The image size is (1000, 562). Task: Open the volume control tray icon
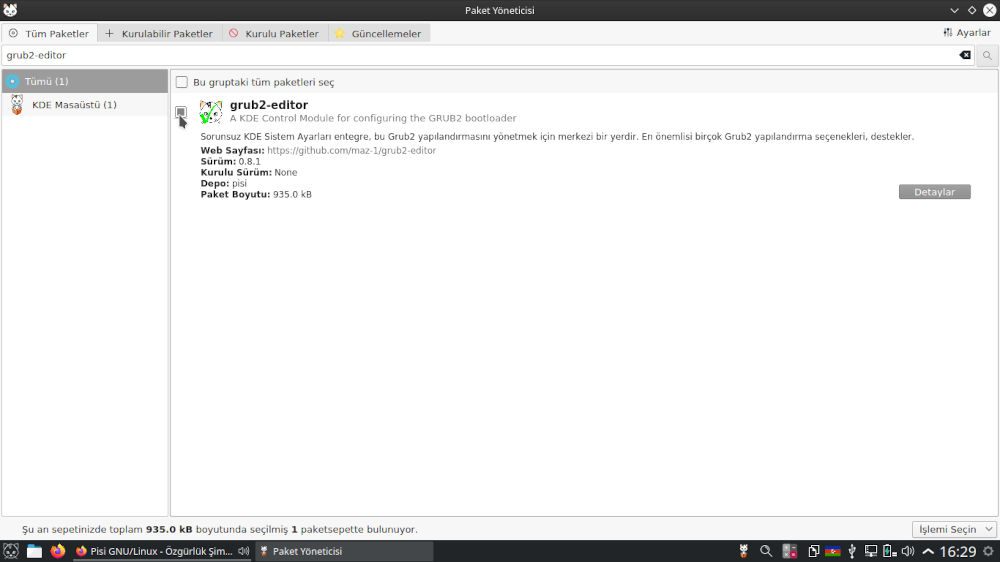(908, 551)
